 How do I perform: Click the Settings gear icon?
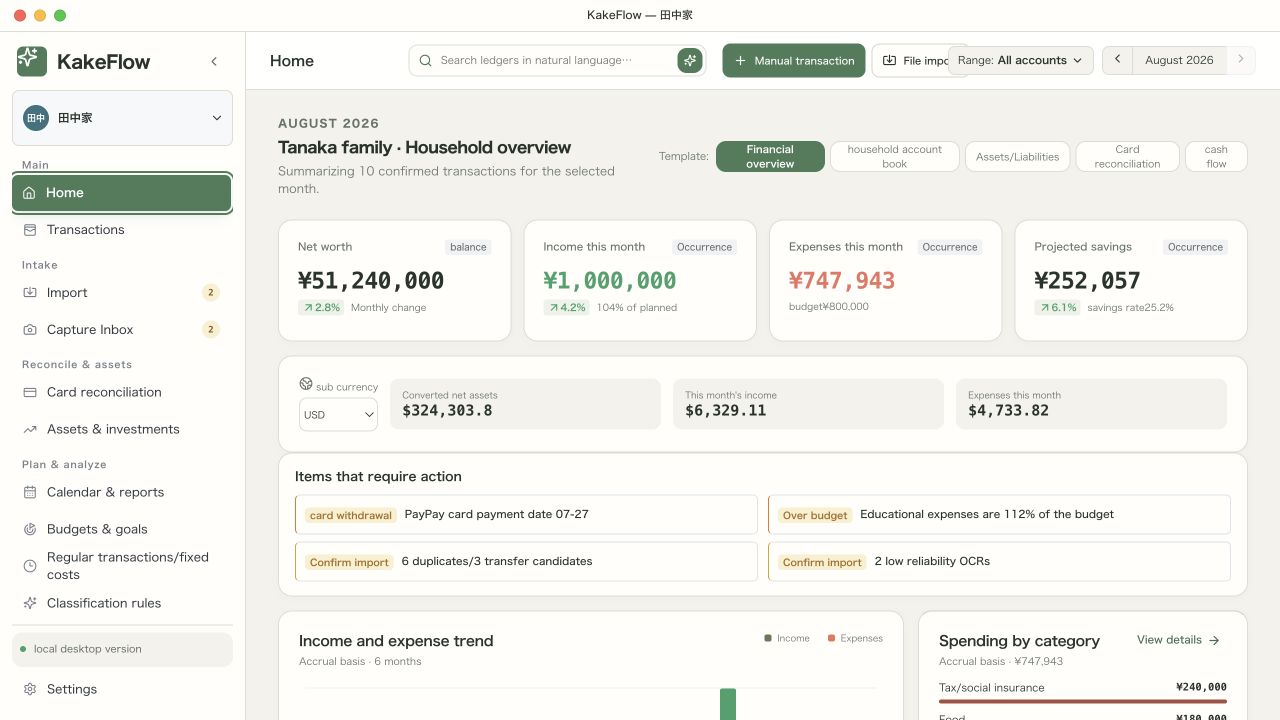[29, 690]
